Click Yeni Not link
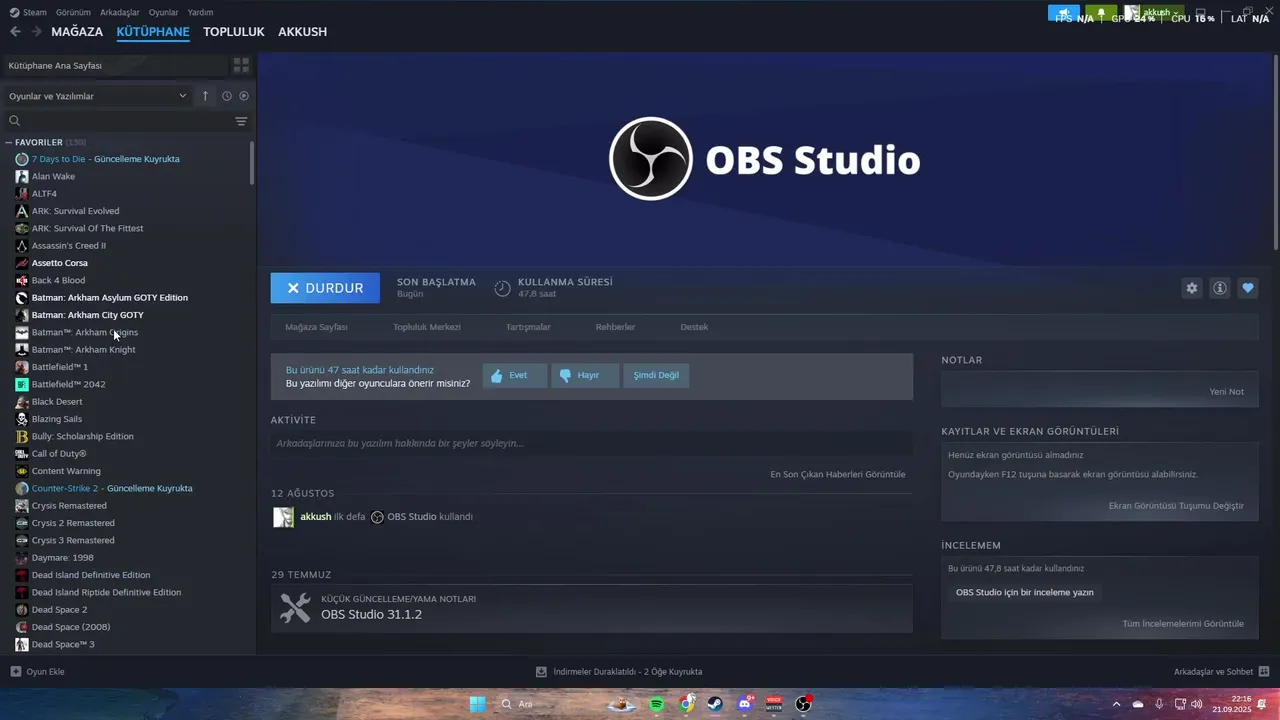The image size is (1280, 720). click(1226, 392)
